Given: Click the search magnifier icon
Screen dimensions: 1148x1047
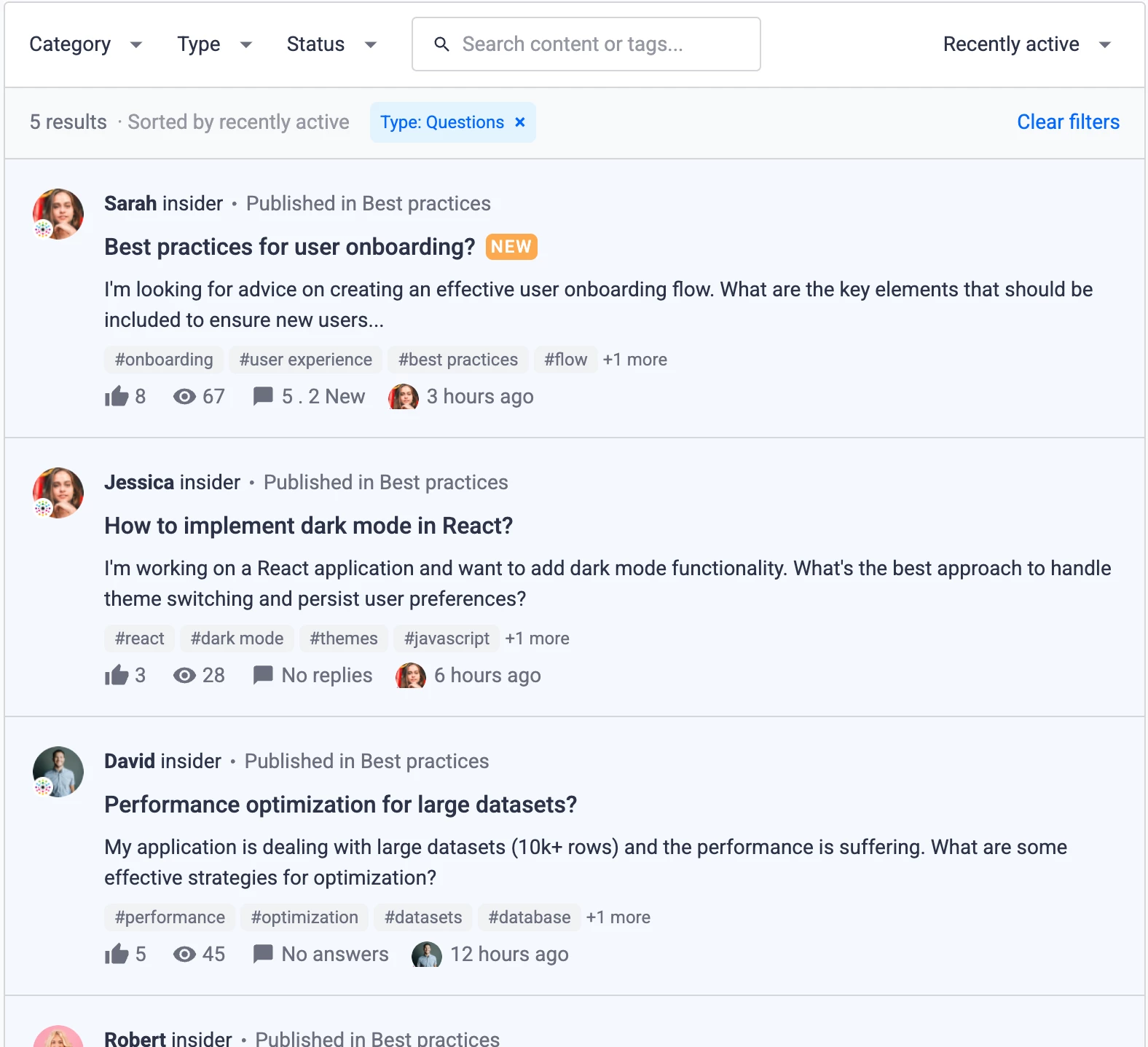Looking at the screenshot, I should coord(441,44).
